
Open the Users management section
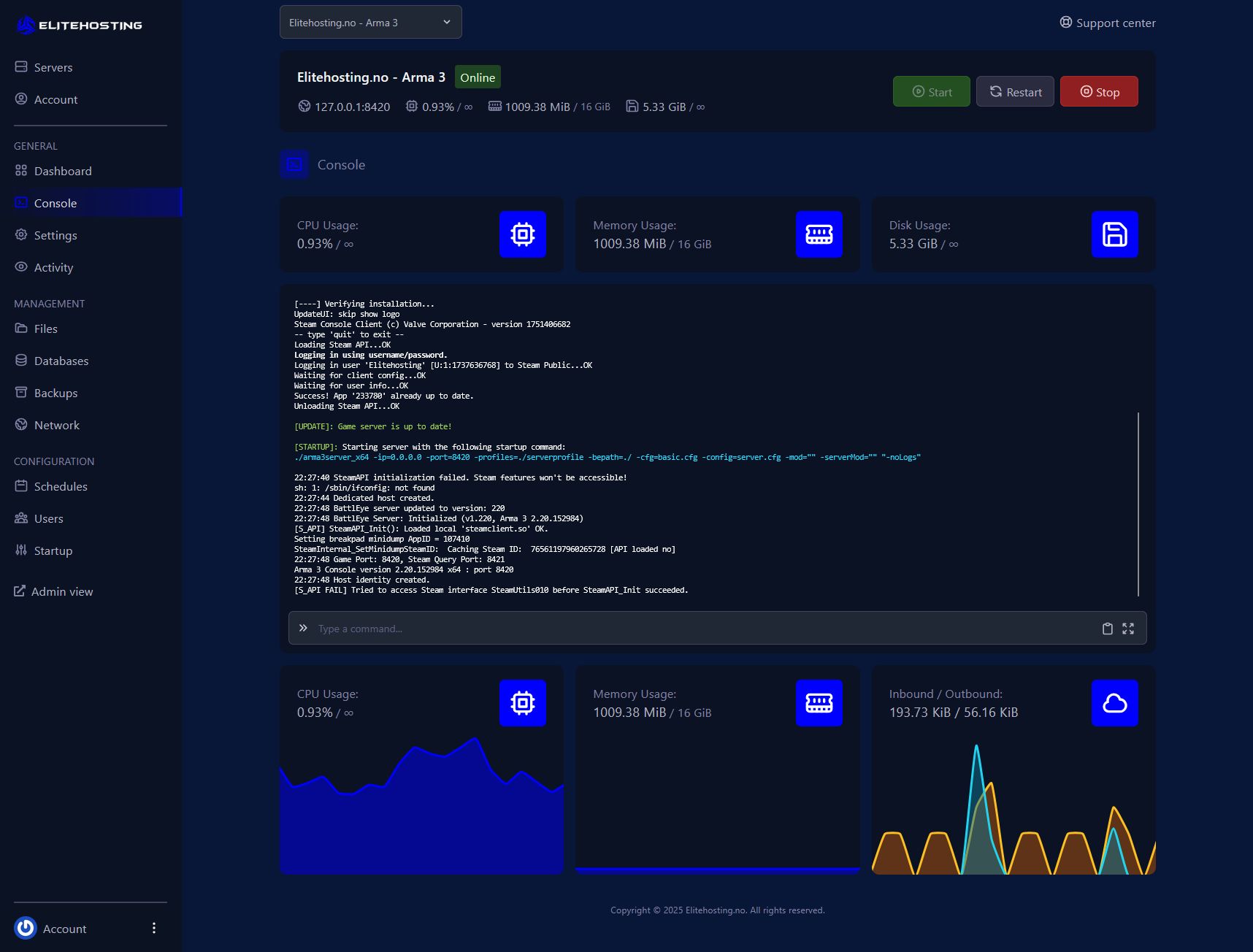click(48, 518)
